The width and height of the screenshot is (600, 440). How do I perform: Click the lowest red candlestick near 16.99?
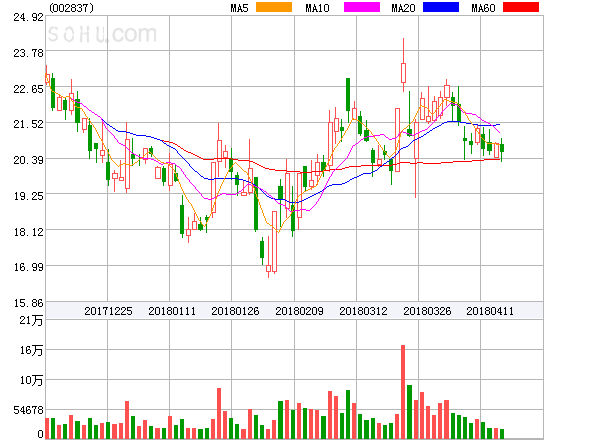(268, 257)
